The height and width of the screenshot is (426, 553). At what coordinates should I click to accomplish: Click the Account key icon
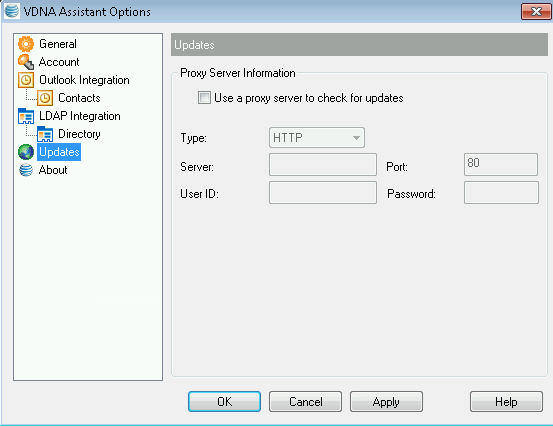click(x=26, y=62)
